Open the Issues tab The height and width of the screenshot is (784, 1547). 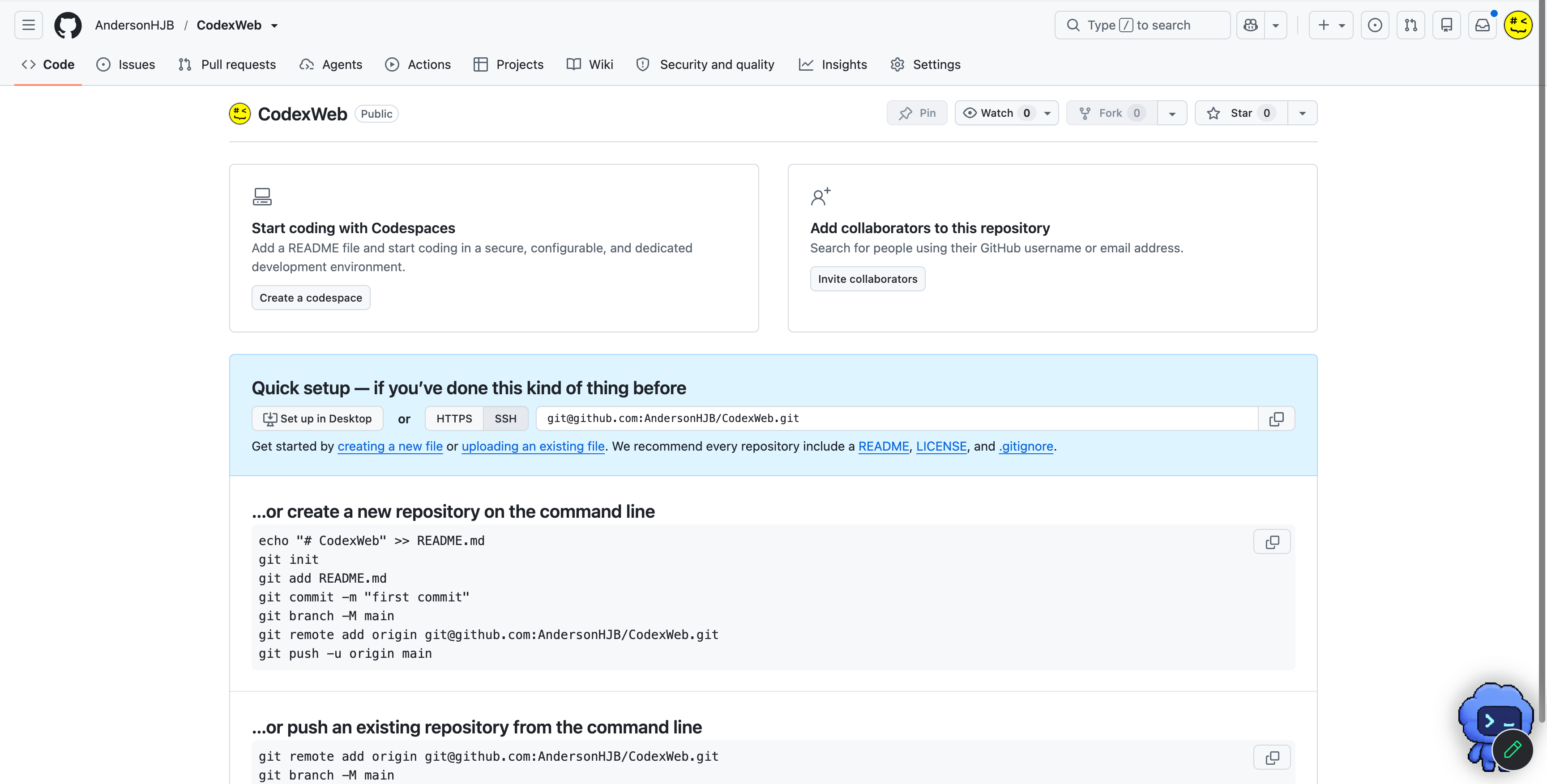(125, 64)
